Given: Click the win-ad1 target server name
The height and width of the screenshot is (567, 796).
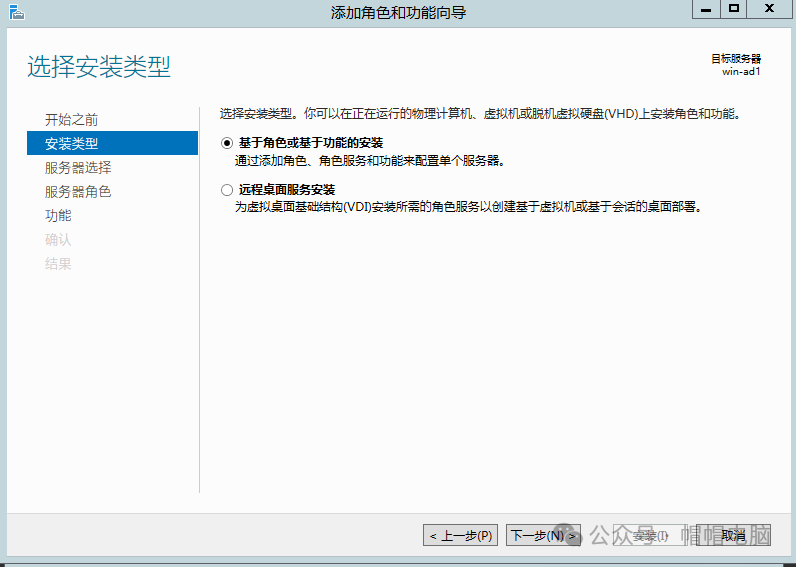Looking at the screenshot, I should [741, 71].
